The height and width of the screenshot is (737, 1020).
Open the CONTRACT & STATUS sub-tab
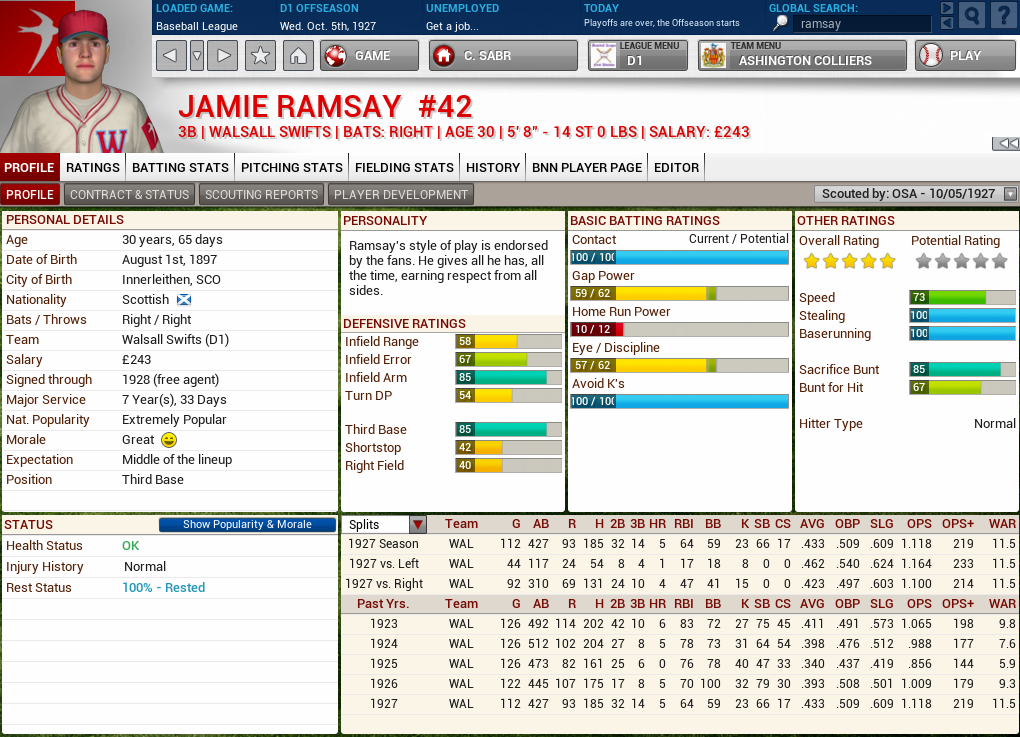pos(129,194)
